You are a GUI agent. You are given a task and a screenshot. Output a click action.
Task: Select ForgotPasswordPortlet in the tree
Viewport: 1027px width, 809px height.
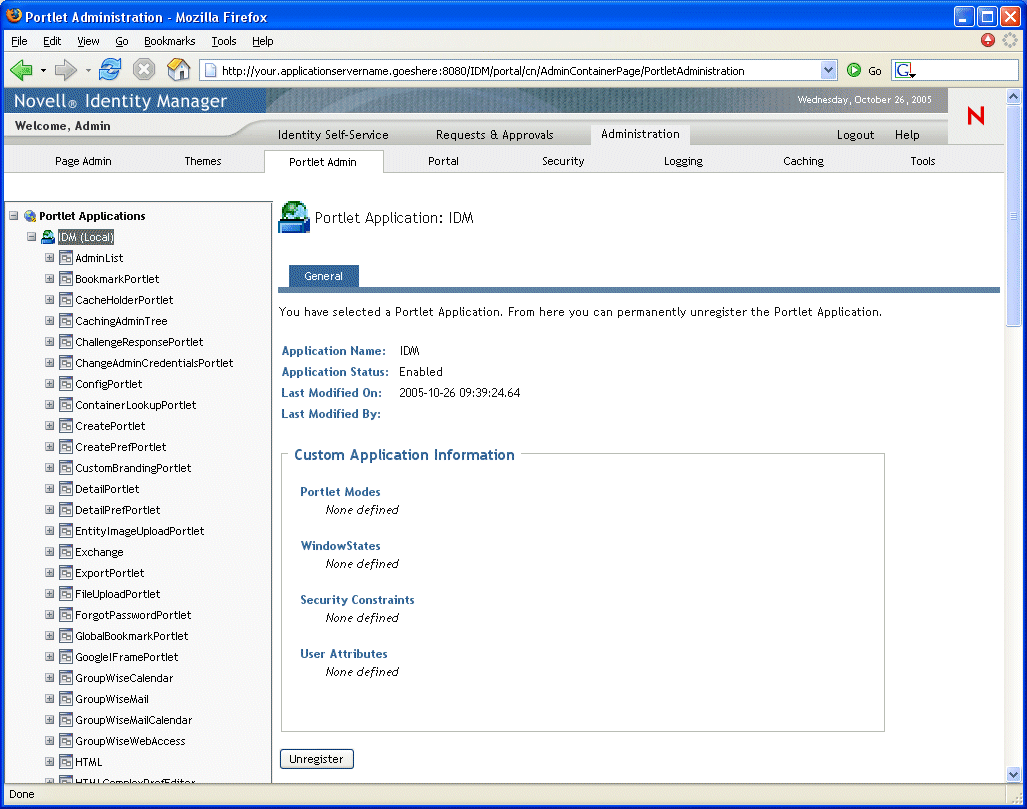[x=133, y=615]
